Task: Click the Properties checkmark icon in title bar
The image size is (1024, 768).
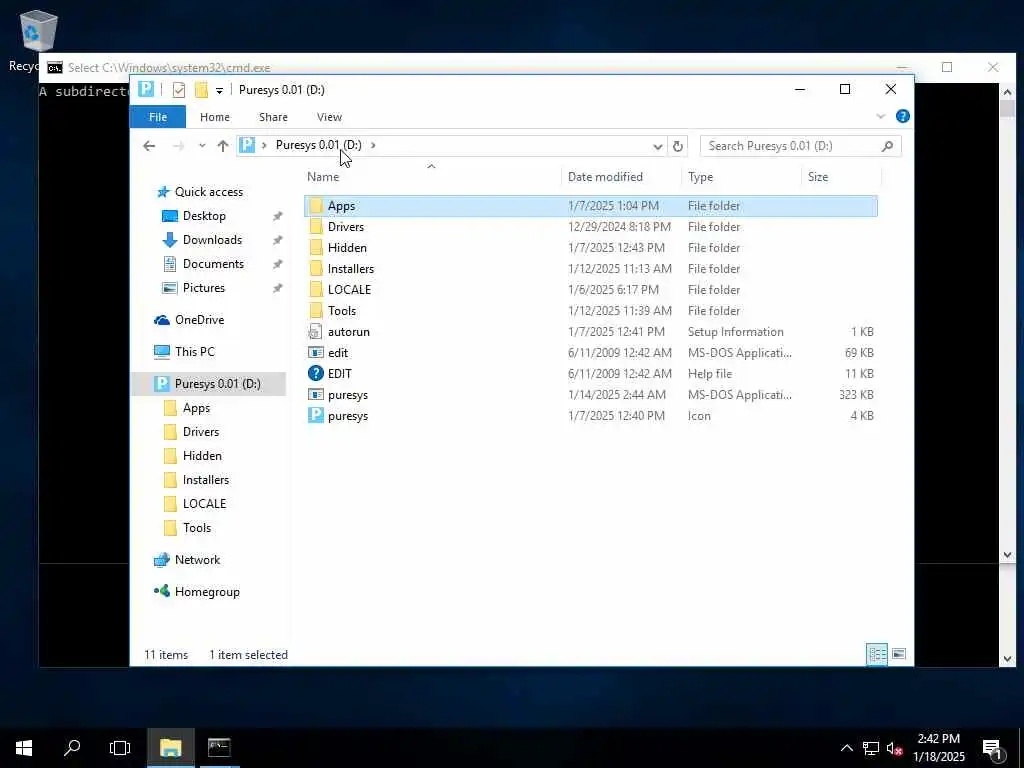Action: click(179, 90)
